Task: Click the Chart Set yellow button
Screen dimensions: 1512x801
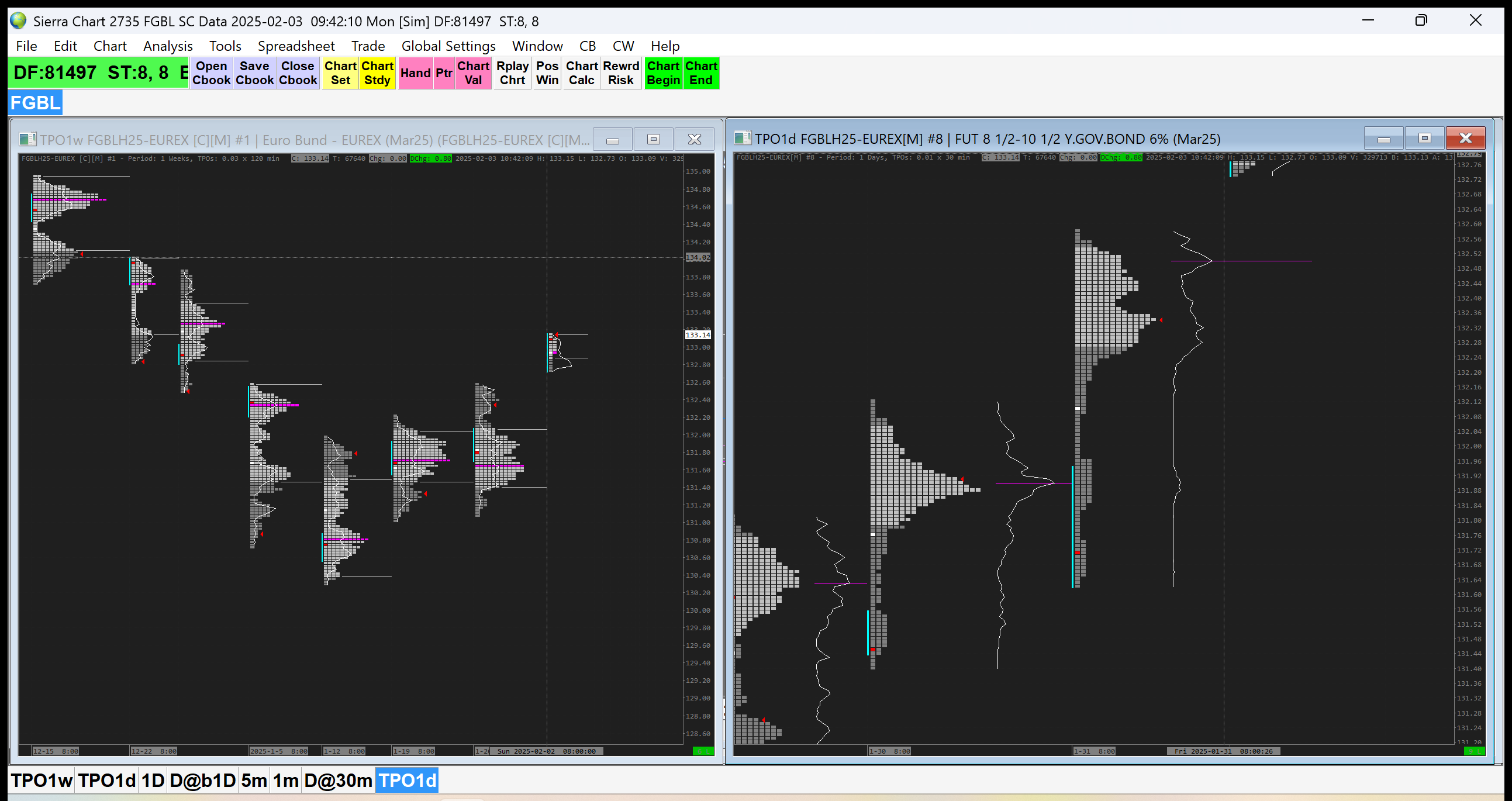Action: 340,72
